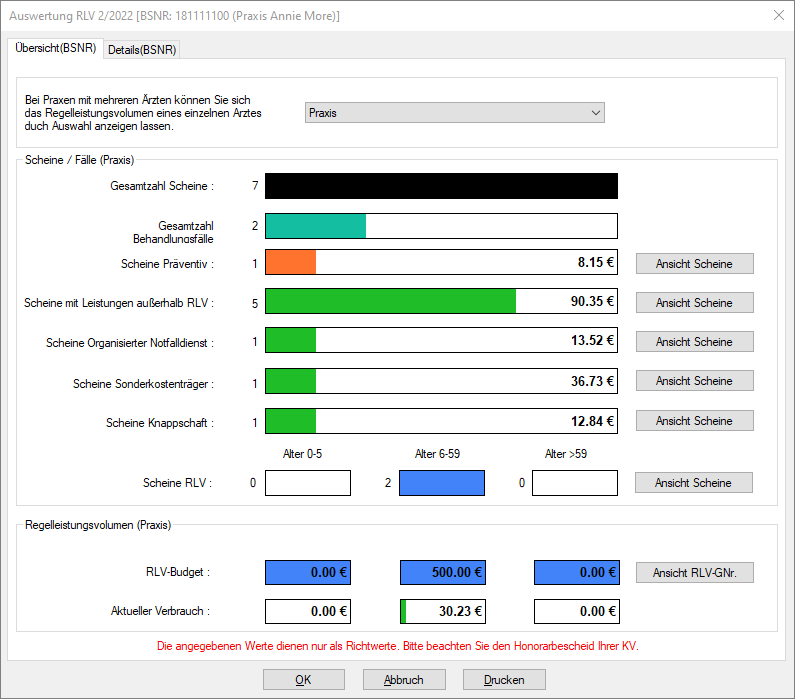View Ansicht Scheine for Sonderkostenträger
This screenshot has width=795, height=699.
pos(694,381)
